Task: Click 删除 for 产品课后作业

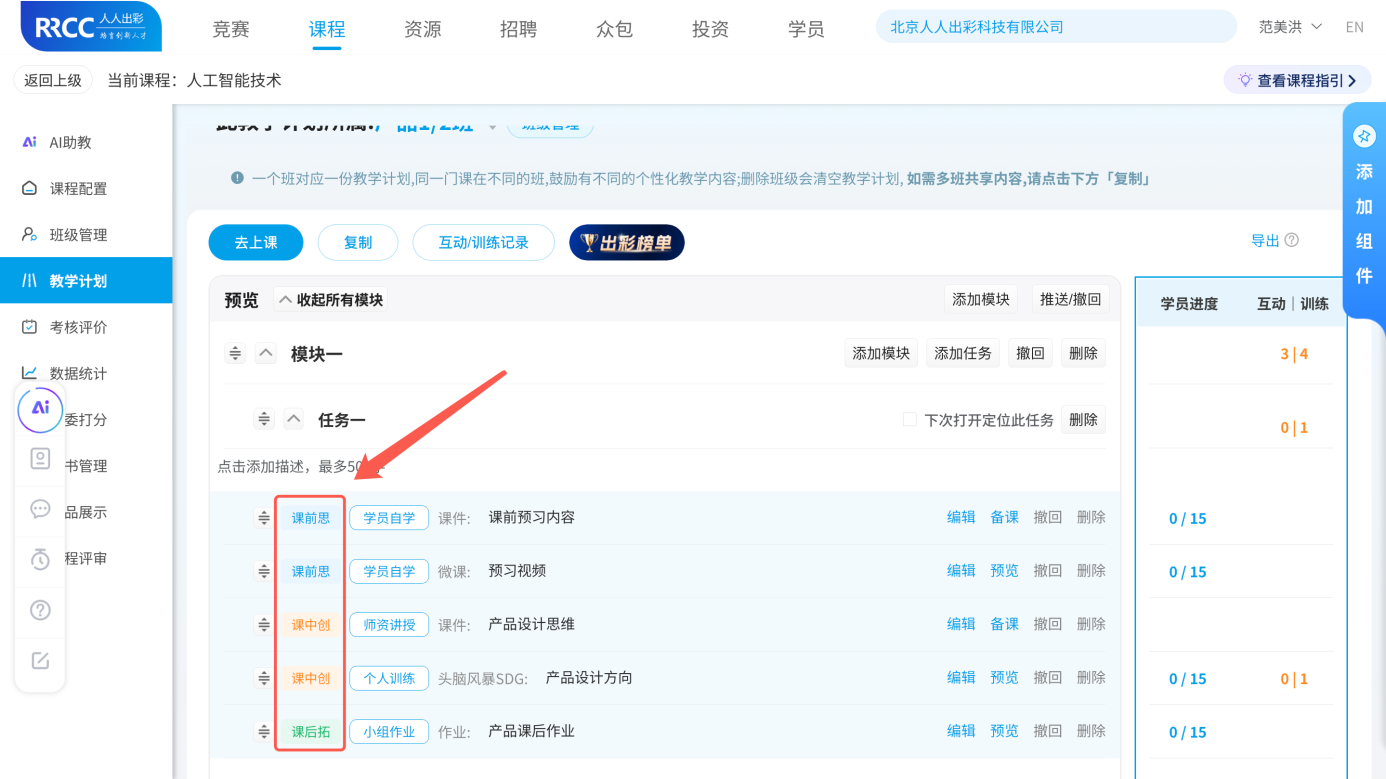Action: [x=1091, y=731]
